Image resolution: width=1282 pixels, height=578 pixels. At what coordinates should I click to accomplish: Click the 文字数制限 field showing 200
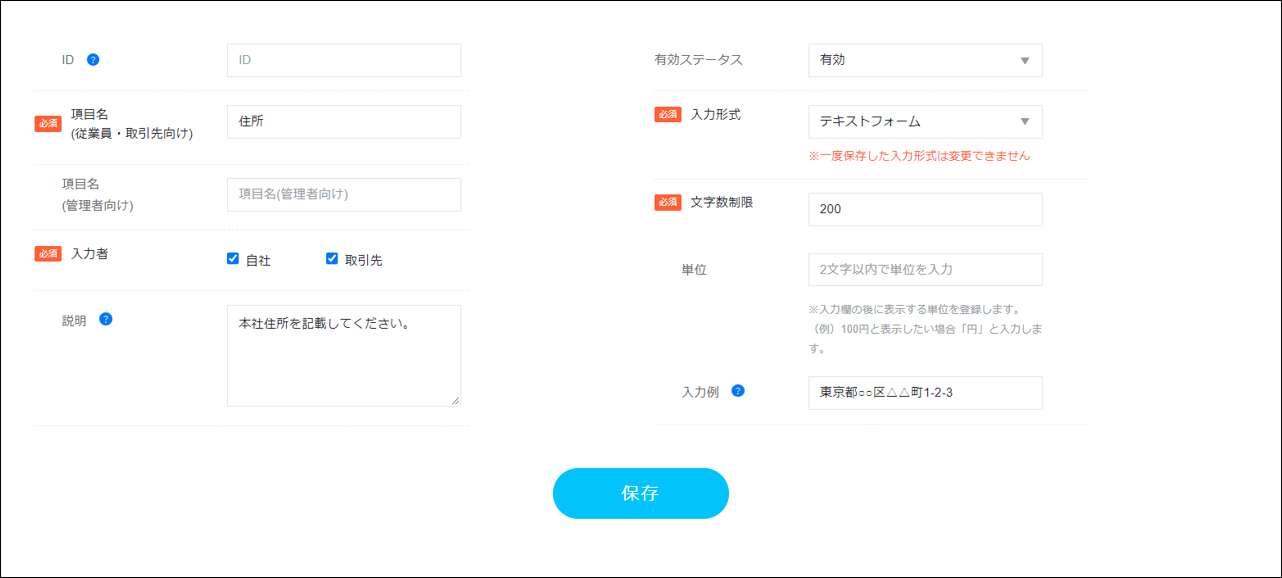click(924, 209)
